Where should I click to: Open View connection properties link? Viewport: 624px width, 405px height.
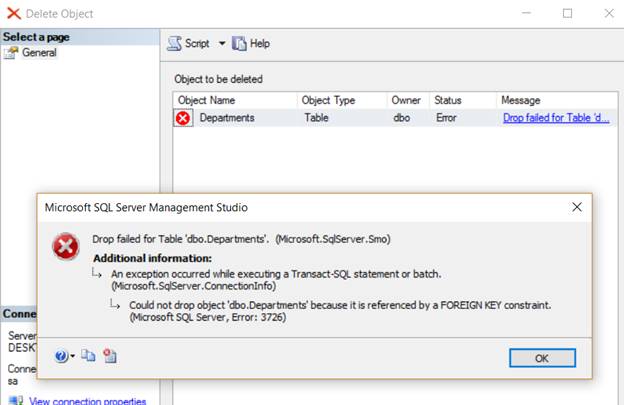[x=88, y=401]
